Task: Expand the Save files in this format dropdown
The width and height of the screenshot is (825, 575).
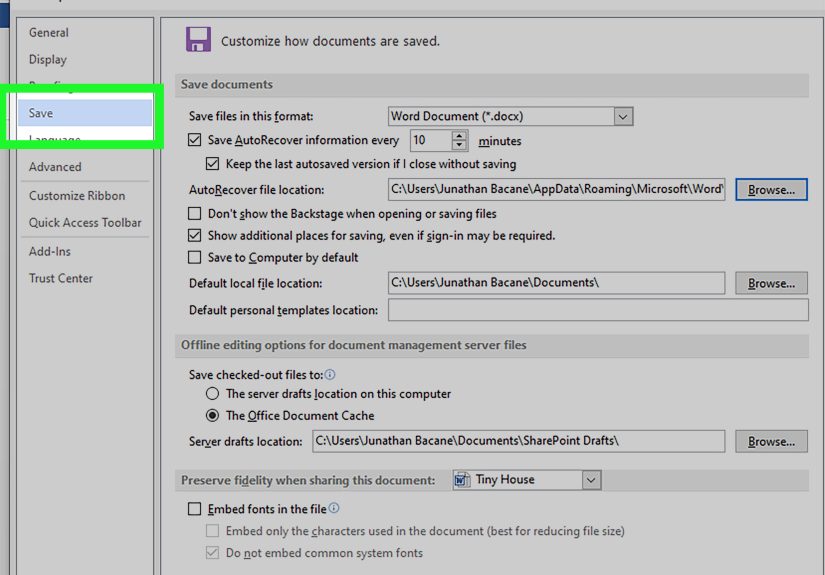Action: coord(623,116)
